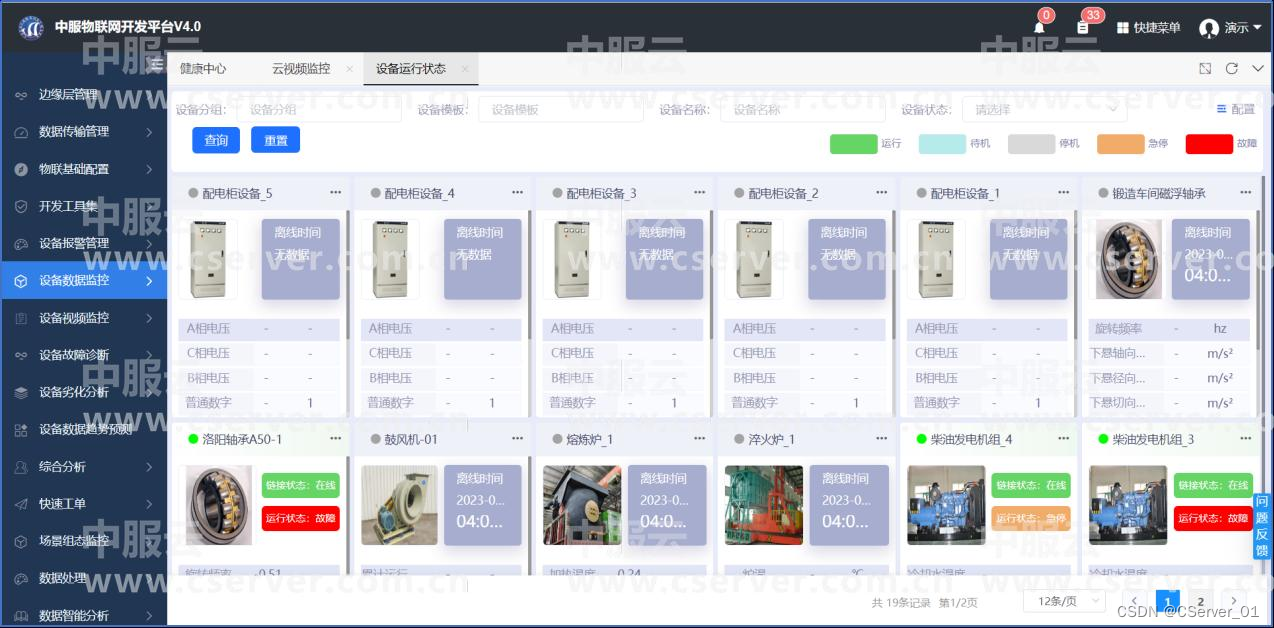Open the notification bell with 0 badge
This screenshot has width=1274, height=628.
click(x=1039, y=27)
